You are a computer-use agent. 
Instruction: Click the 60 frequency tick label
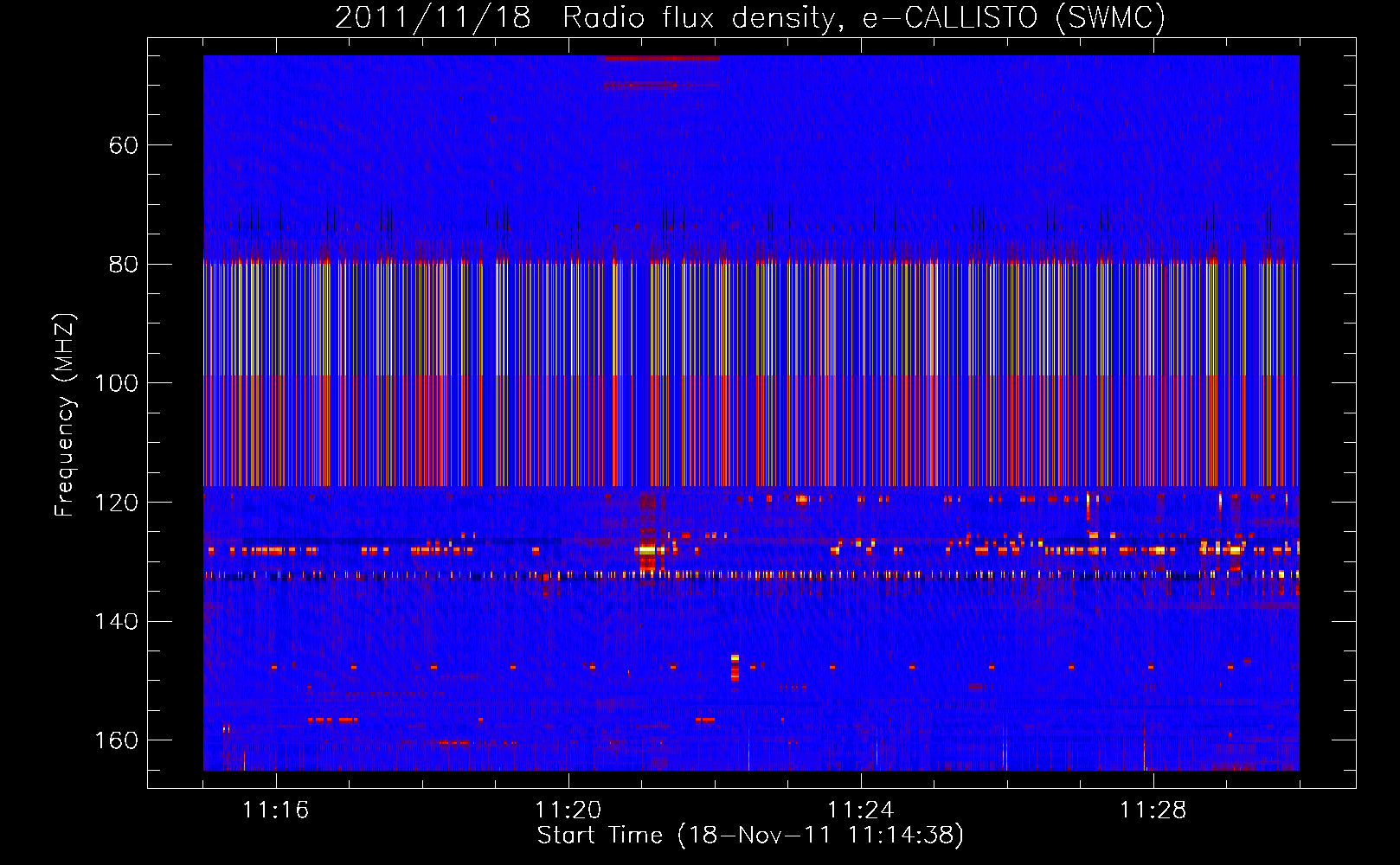tap(124, 144)
